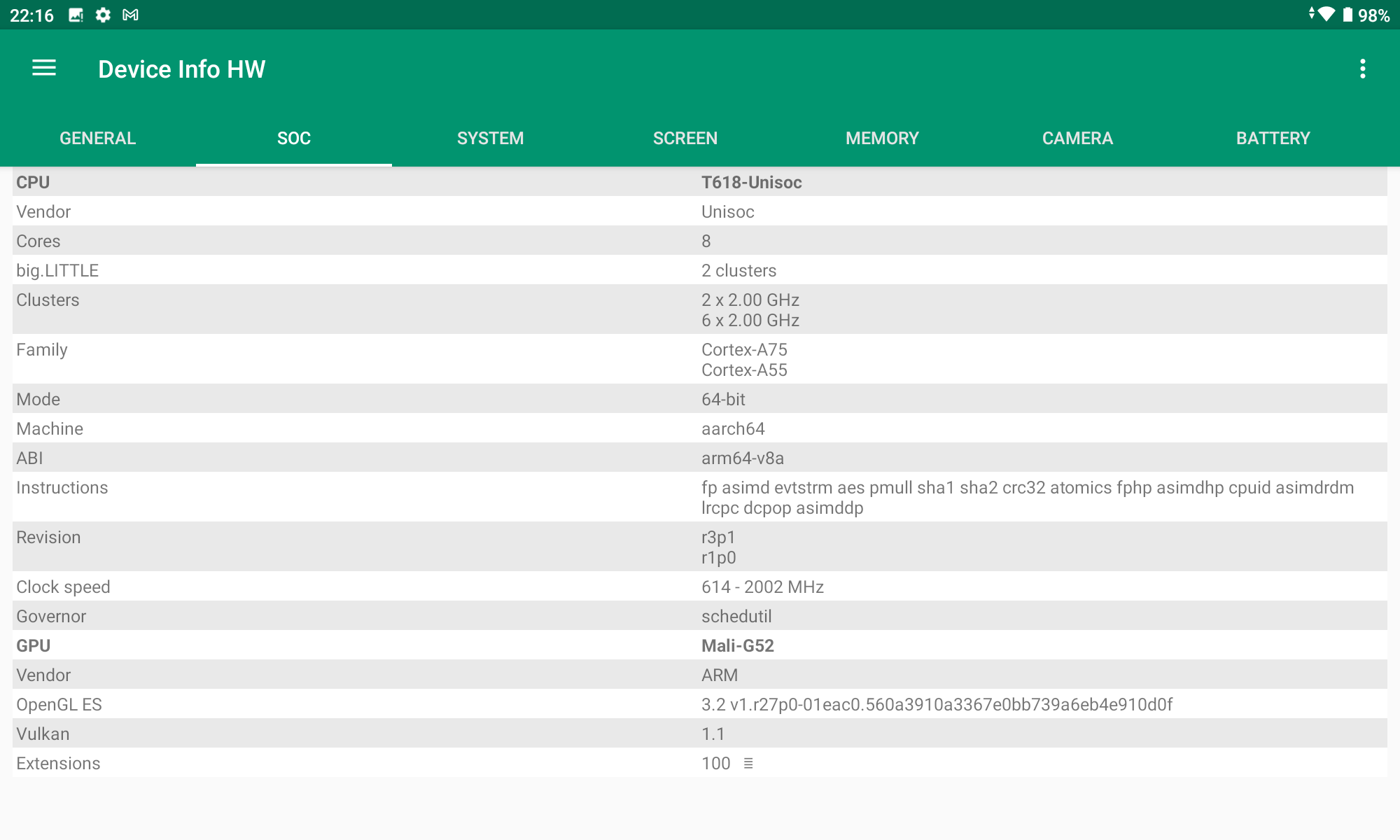
Task: Tap the battery icon in the status bar
Action: pos(1347,15)
